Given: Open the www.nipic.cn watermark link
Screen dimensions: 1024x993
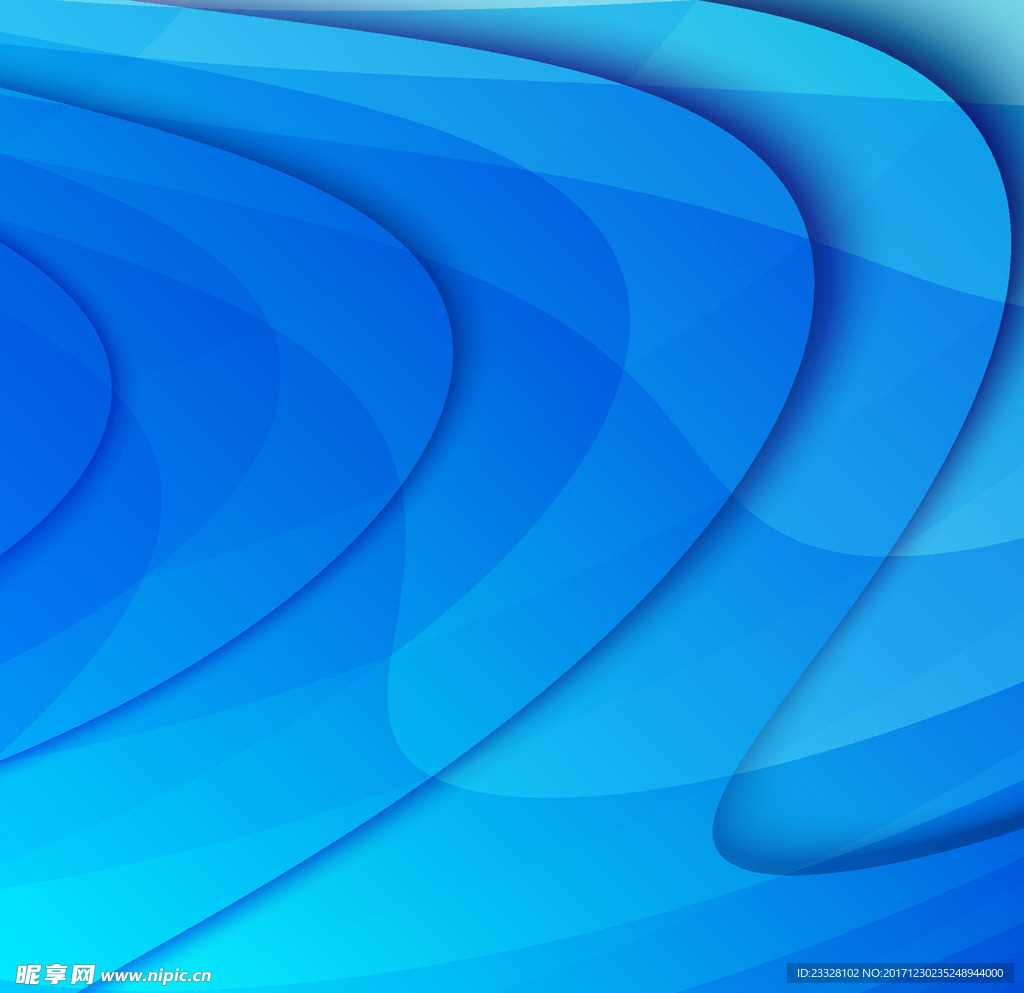Looking at the screenshot, I should 156,976.
